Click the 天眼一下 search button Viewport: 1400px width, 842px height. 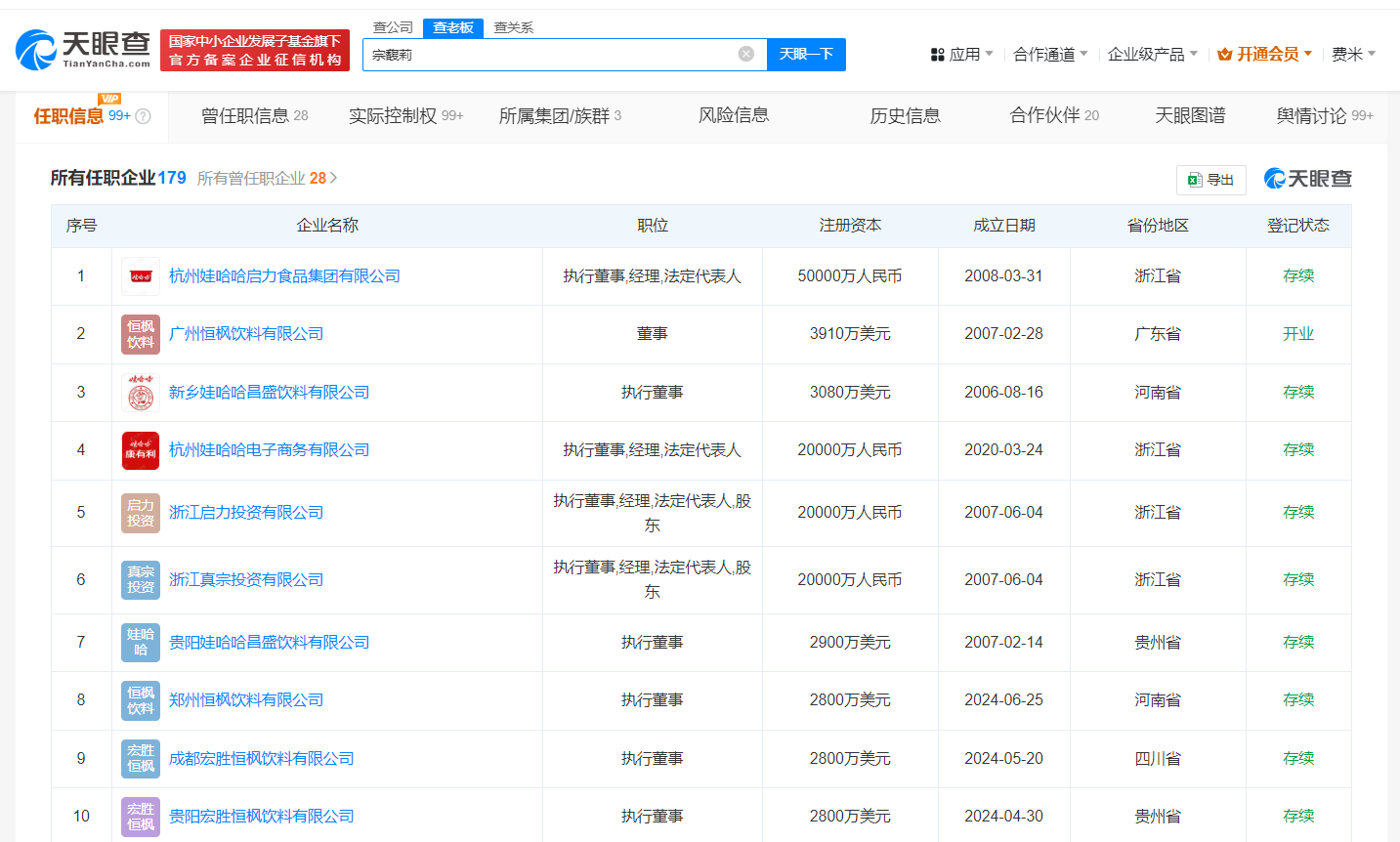point(806,54)
